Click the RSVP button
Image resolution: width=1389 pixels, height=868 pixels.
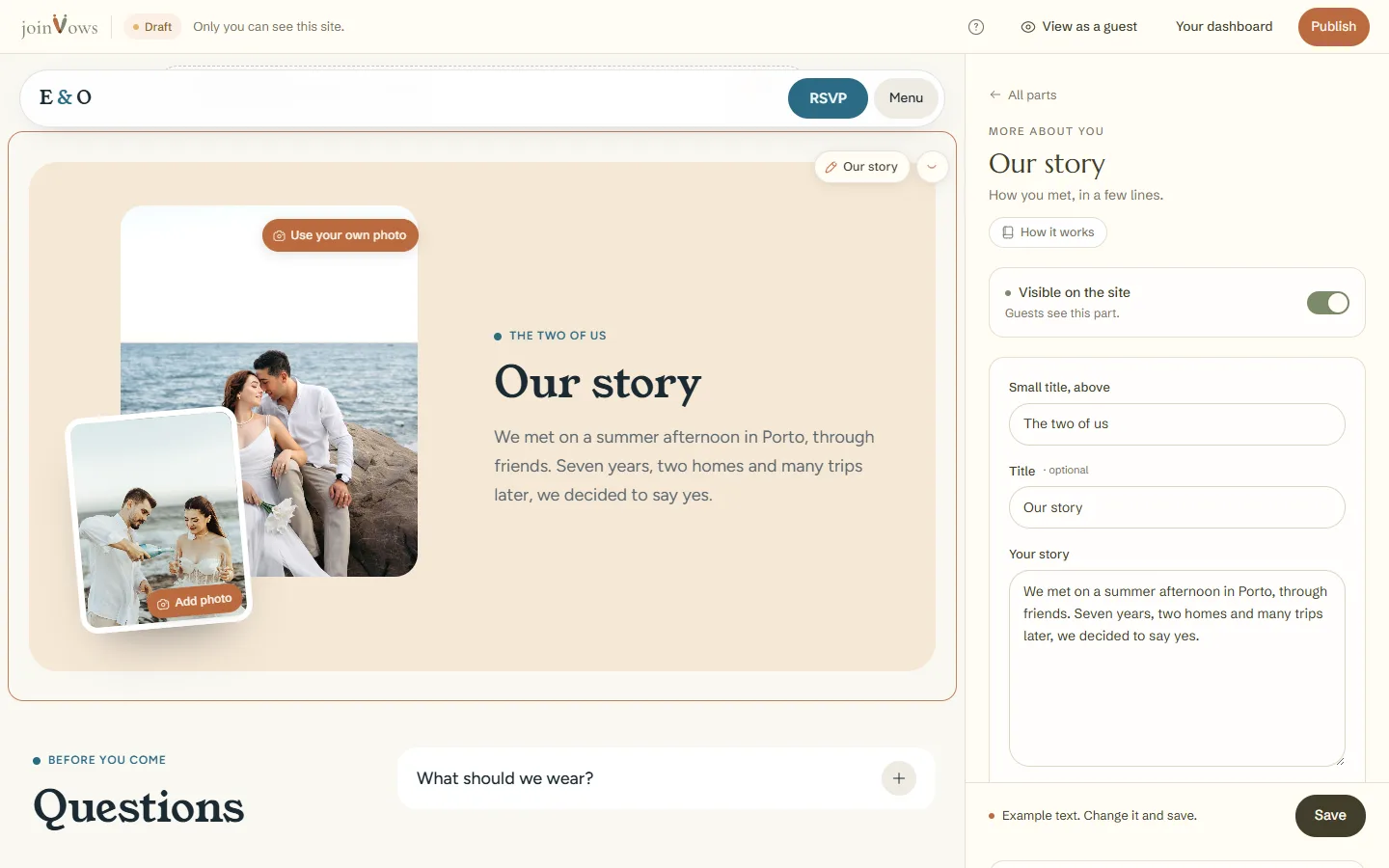pos(828,98)
